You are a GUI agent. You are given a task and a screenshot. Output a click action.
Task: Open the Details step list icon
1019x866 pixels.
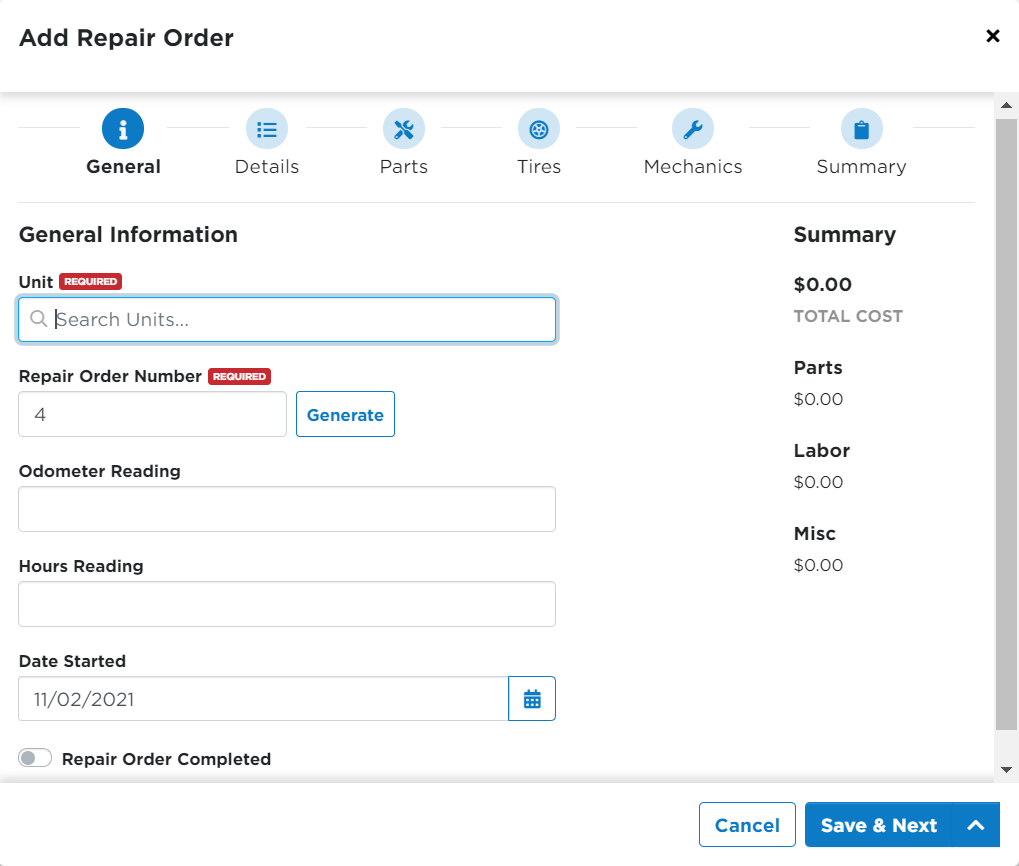click(267, 129)
